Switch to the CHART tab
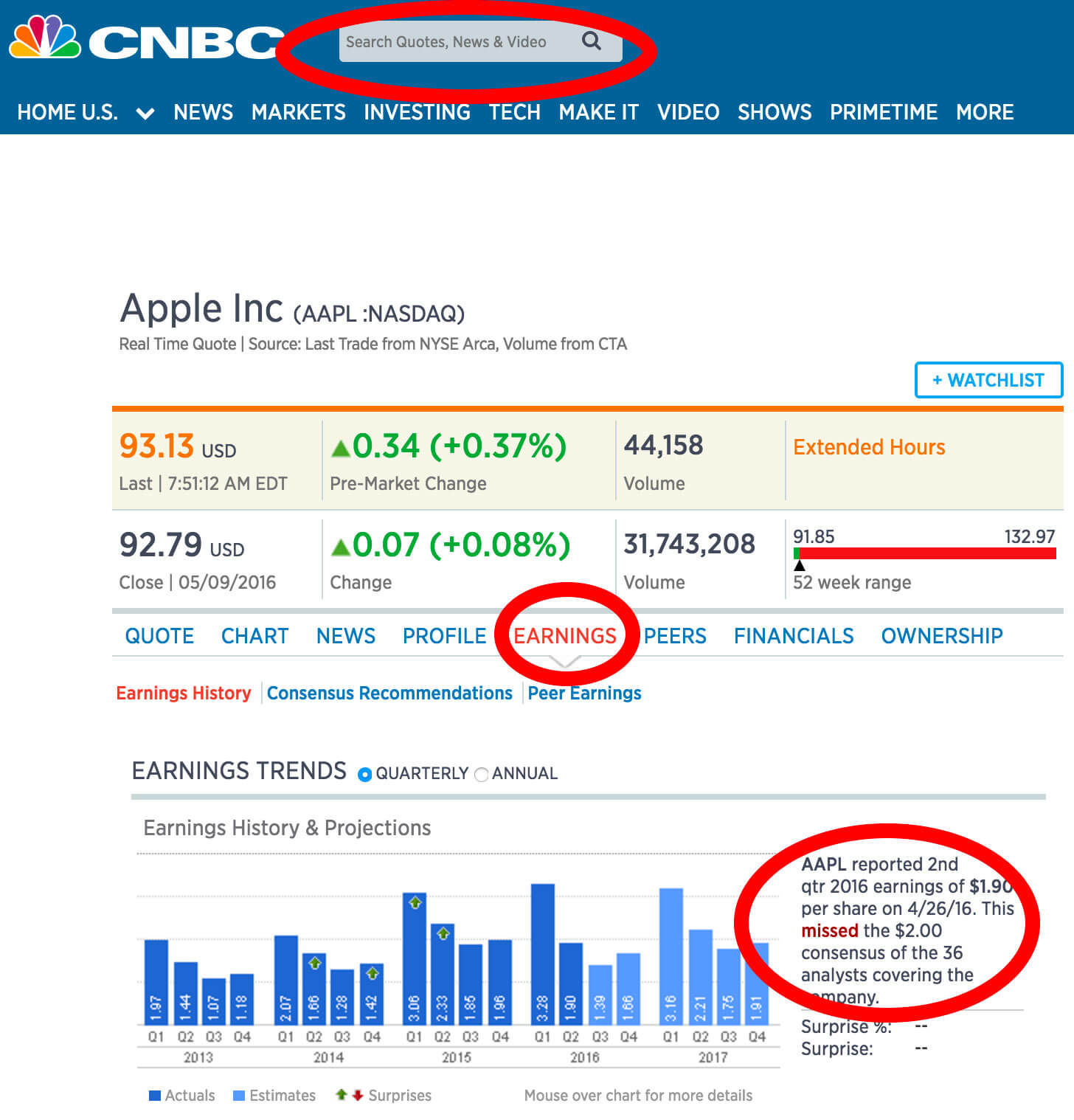The width and height of the screenshot is (1074, 1120). pyautogui.click(x=254, y=636)
